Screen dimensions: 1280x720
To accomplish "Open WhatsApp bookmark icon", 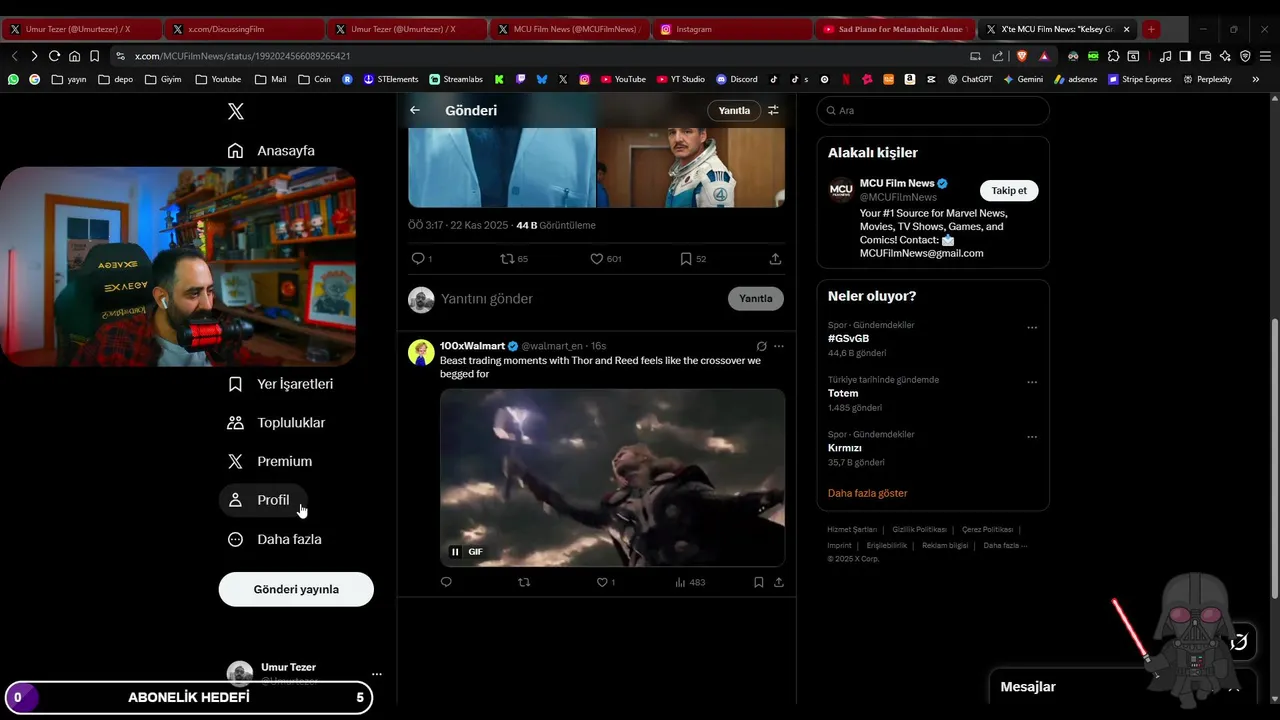I will point(13,79).
